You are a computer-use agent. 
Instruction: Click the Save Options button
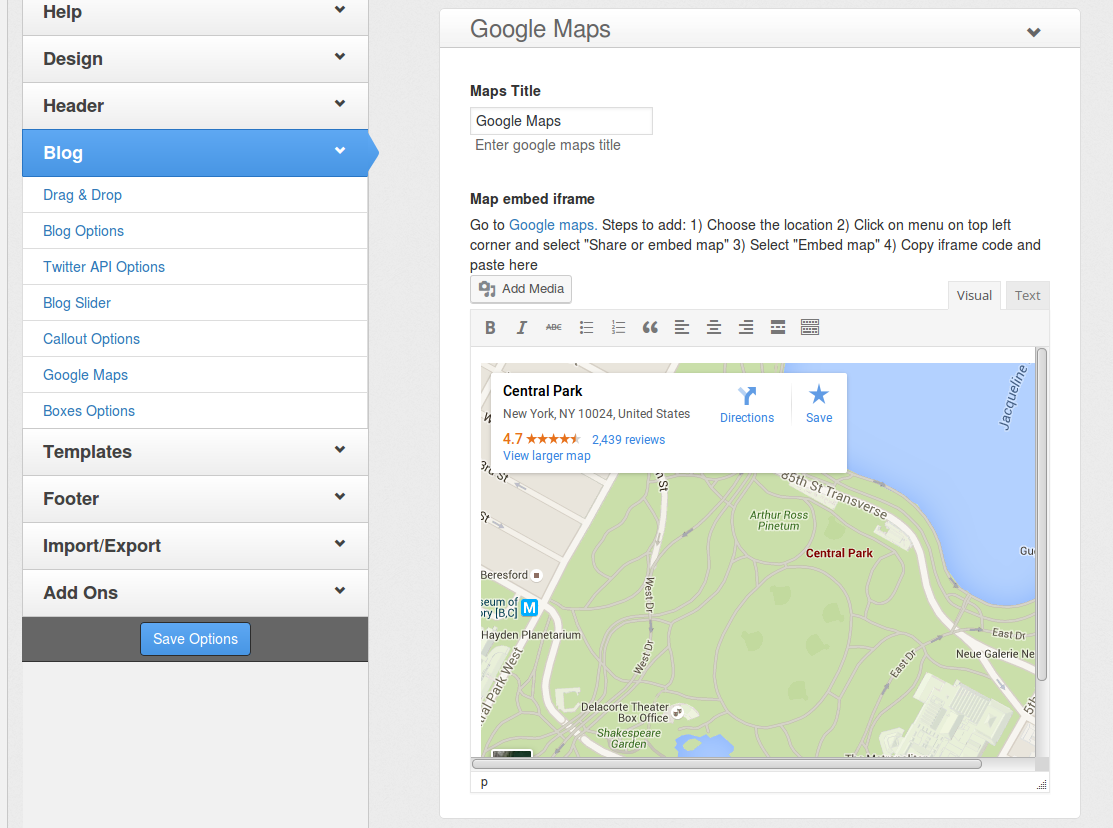pos(195,639)
